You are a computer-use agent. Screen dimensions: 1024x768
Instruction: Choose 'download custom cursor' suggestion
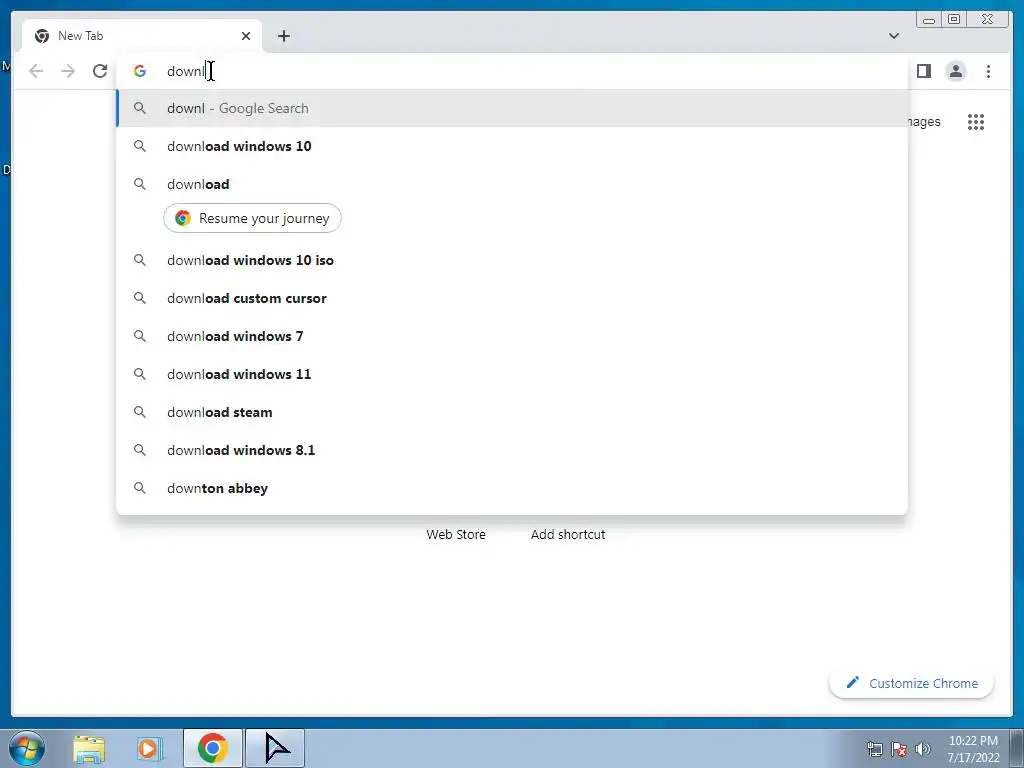coord(512,298)
